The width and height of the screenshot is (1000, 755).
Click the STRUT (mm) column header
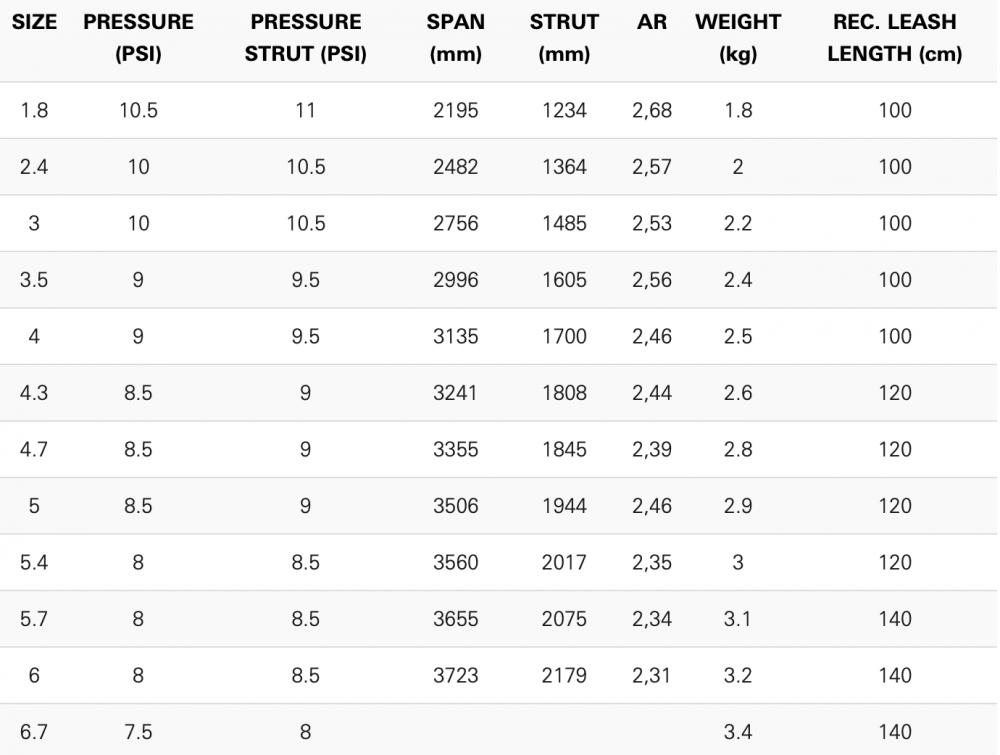tap(563, 38)
